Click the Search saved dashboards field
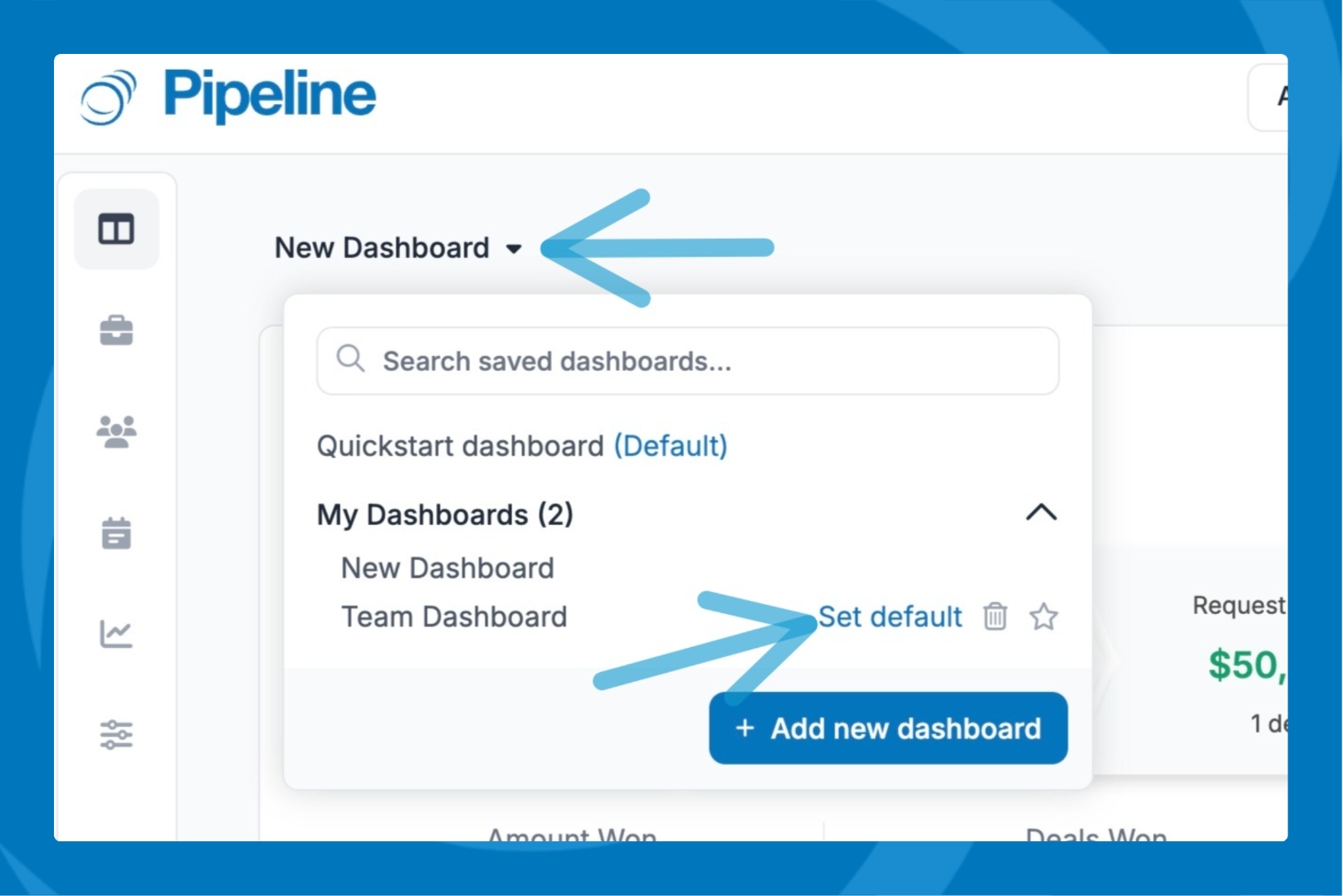The image size is (1343, 896). point(688,361)
